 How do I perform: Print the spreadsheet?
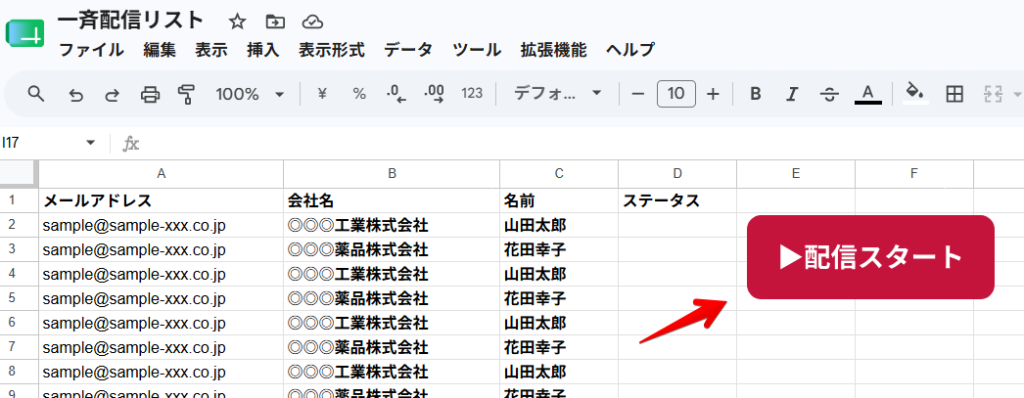(150, 95)
